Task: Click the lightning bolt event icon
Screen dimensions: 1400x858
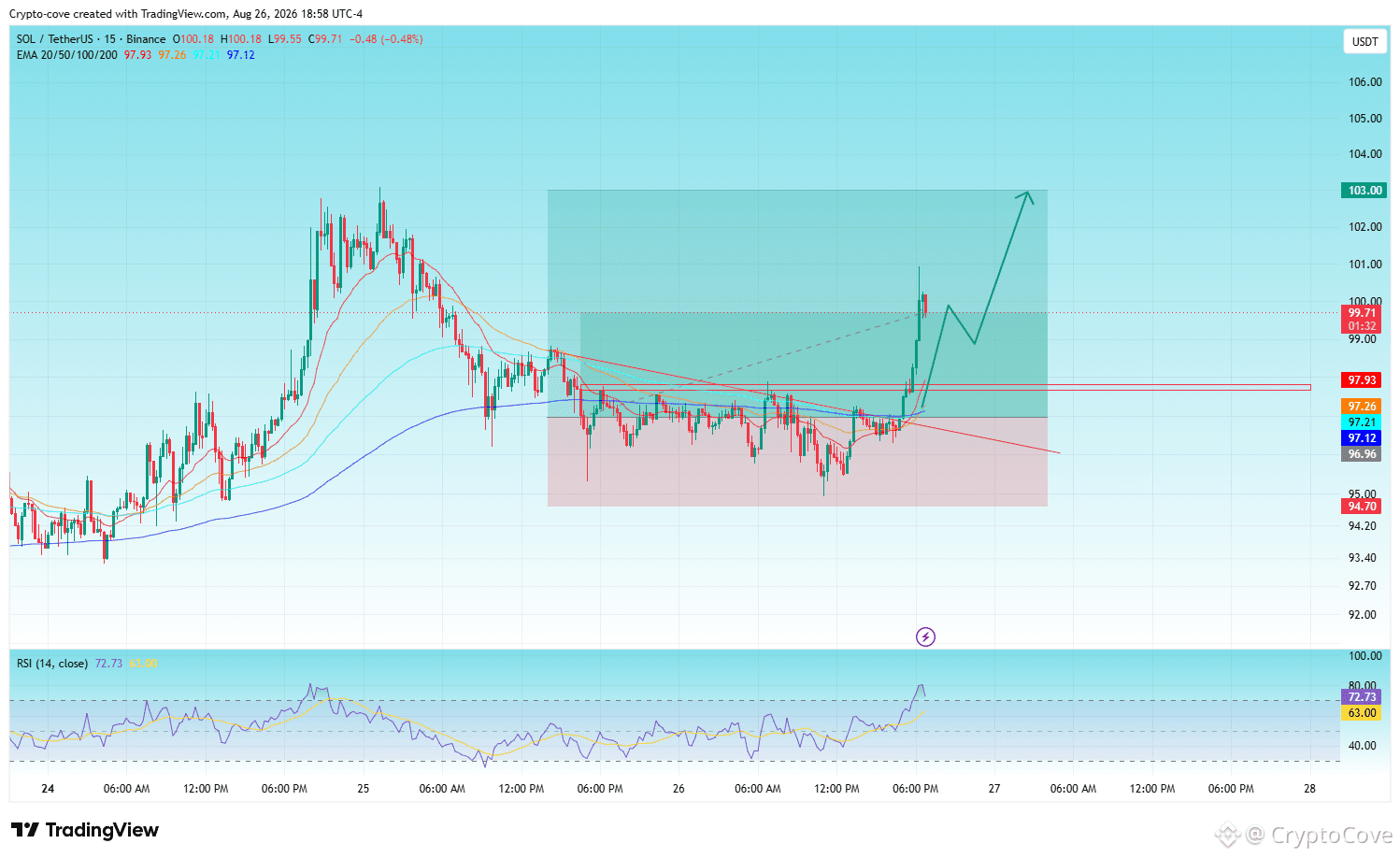Action: 925,637
